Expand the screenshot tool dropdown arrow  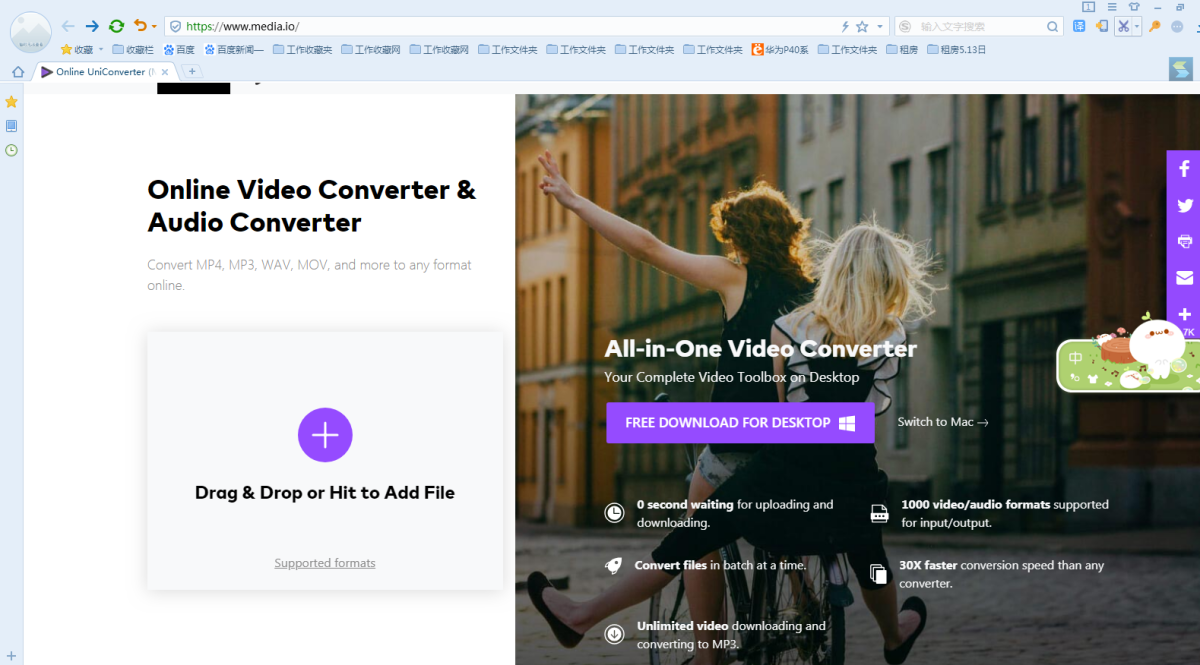pos(1136,27)
